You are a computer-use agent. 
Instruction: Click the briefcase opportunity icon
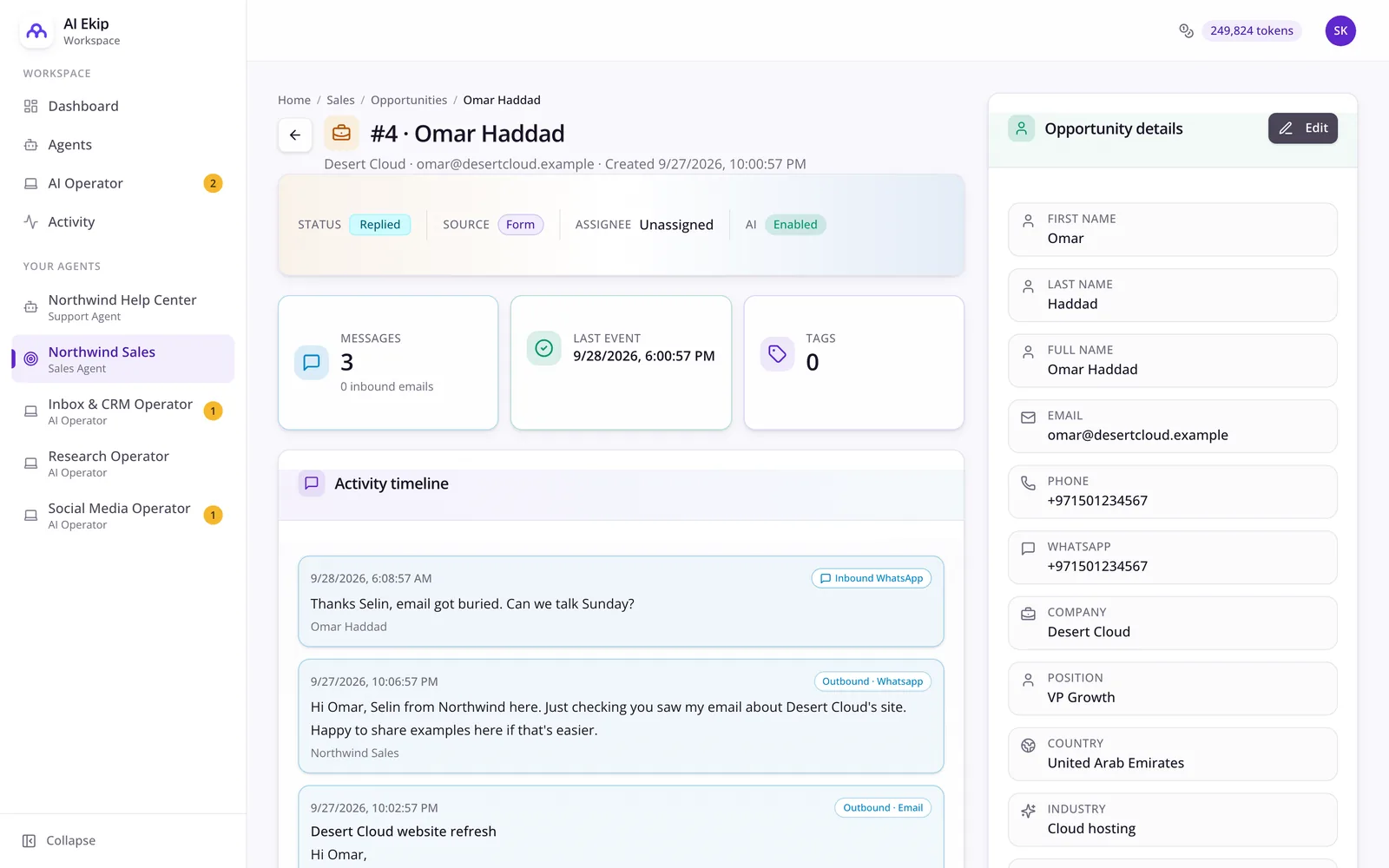click(342, 134)
